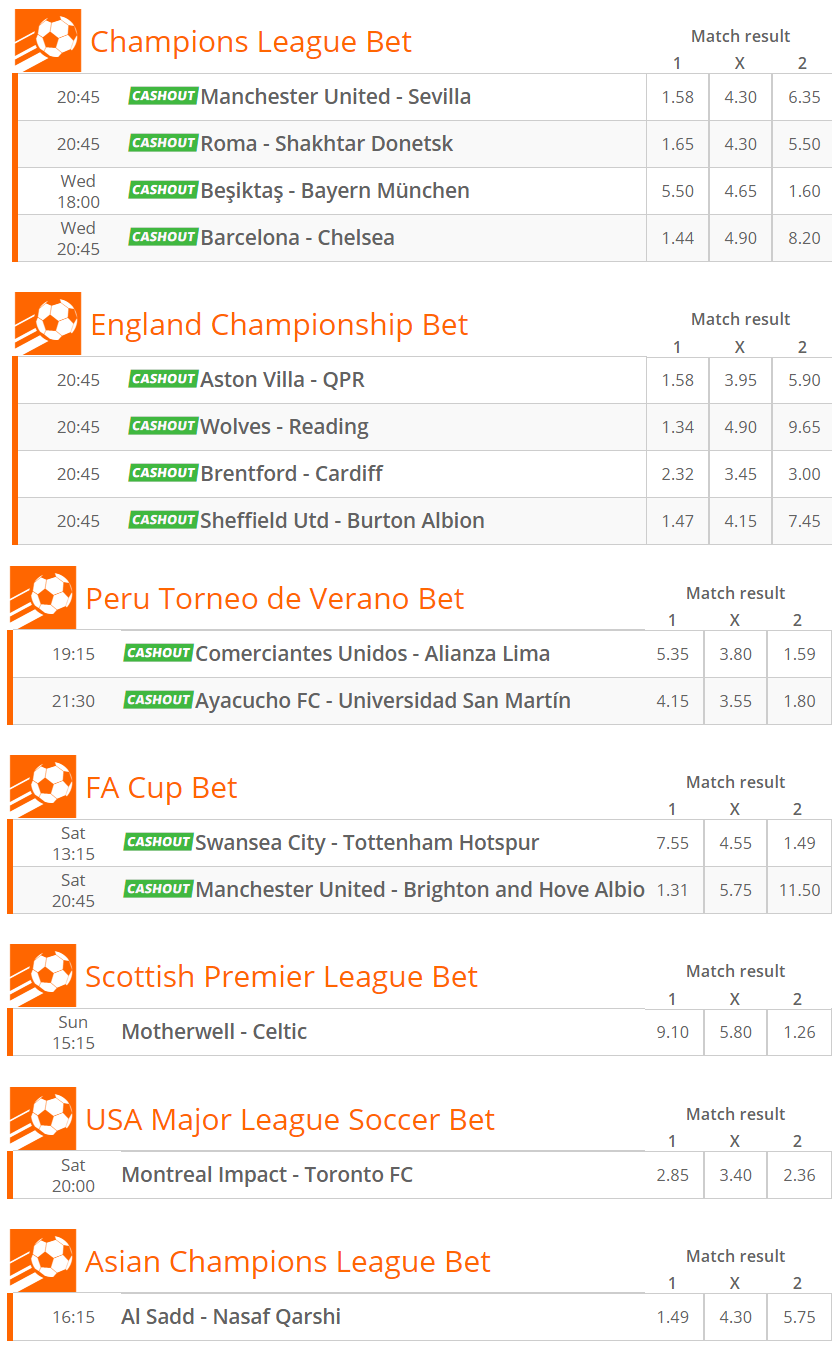
Task: Click soccer ball icon beside USA Major League Soccer
Action: point(42,1119)
